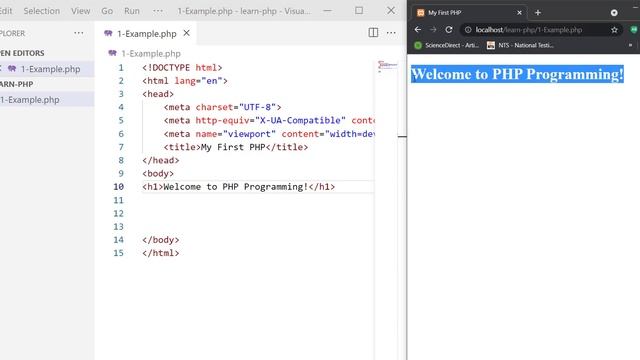Click the browser forward arrow
This screenshot has width=640, height=360.
click(x=433, y=29)
